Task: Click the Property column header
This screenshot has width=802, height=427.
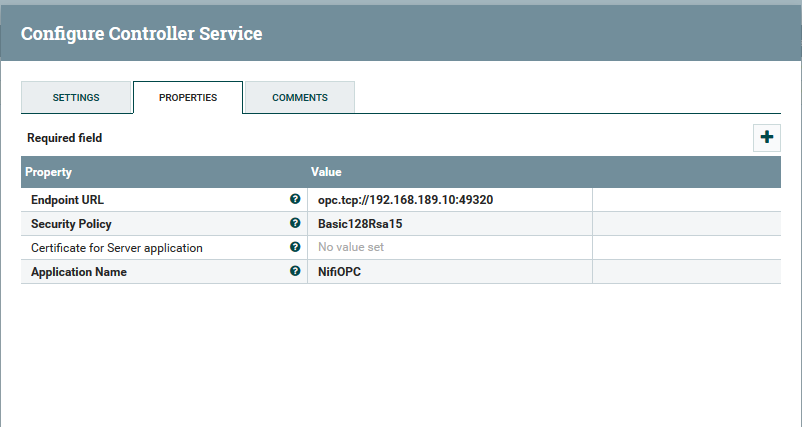Action: pyautogui.click(x=48, y=172)
